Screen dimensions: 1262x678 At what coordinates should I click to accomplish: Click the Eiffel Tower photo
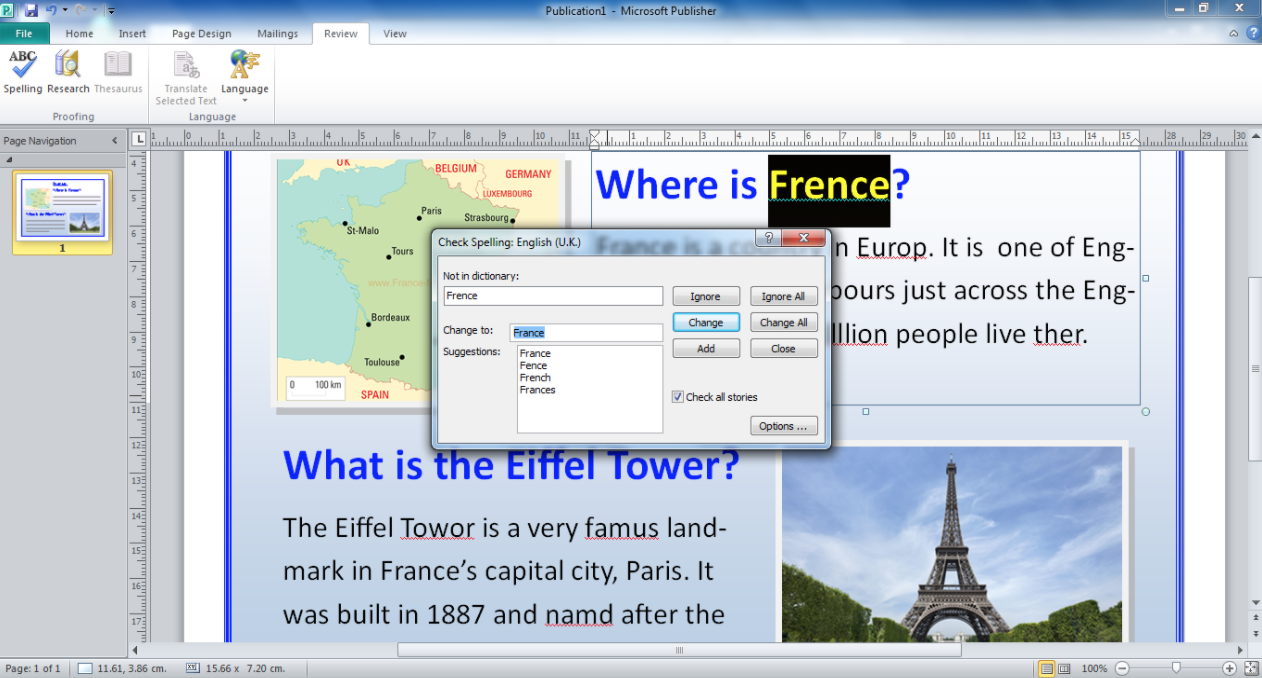[x=952, y=543]
